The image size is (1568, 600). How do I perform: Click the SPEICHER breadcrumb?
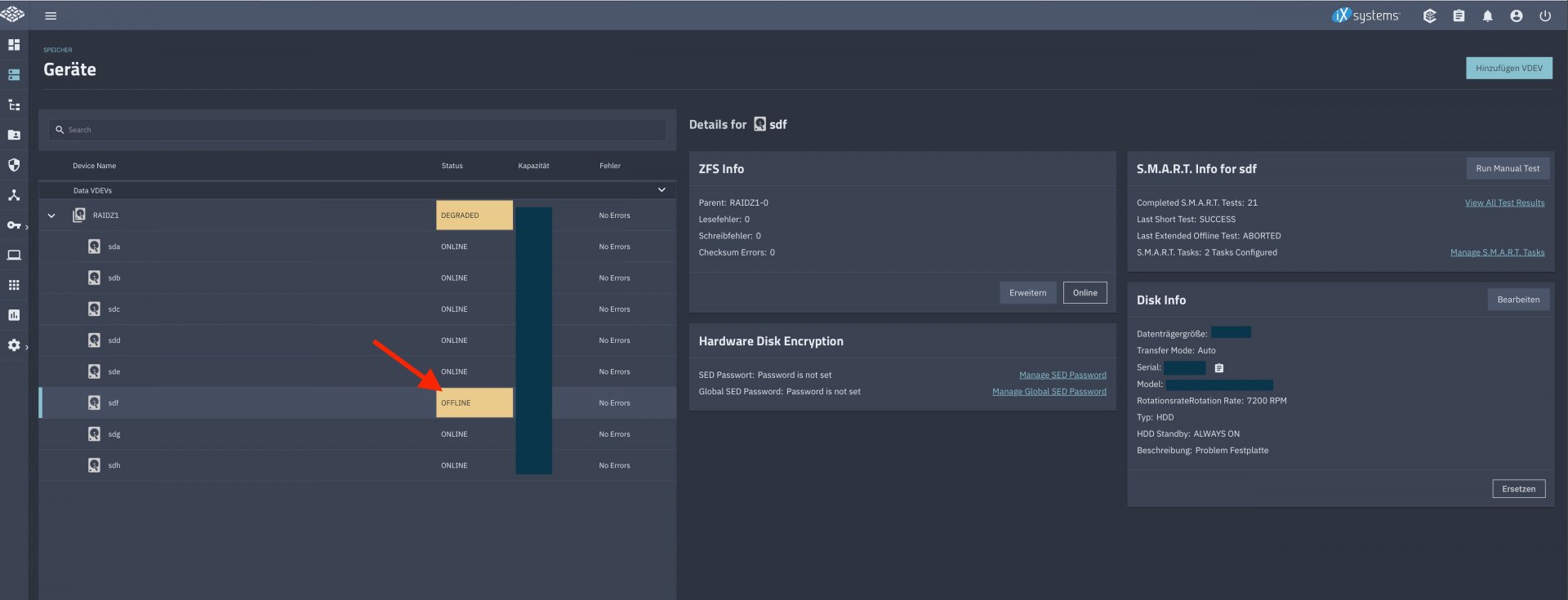click(x=58, y=50)
